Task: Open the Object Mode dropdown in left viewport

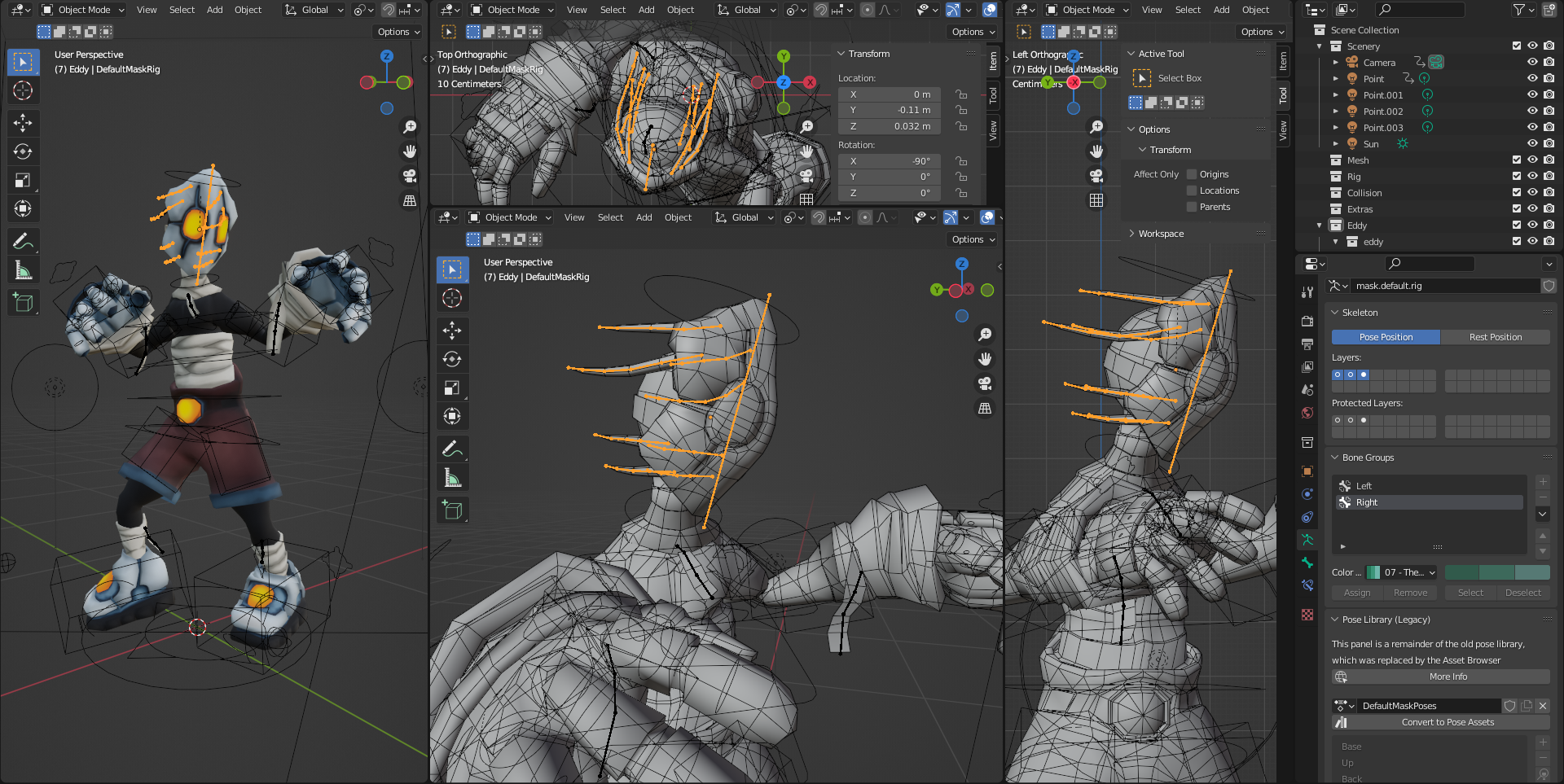Action: pos(83,10)
